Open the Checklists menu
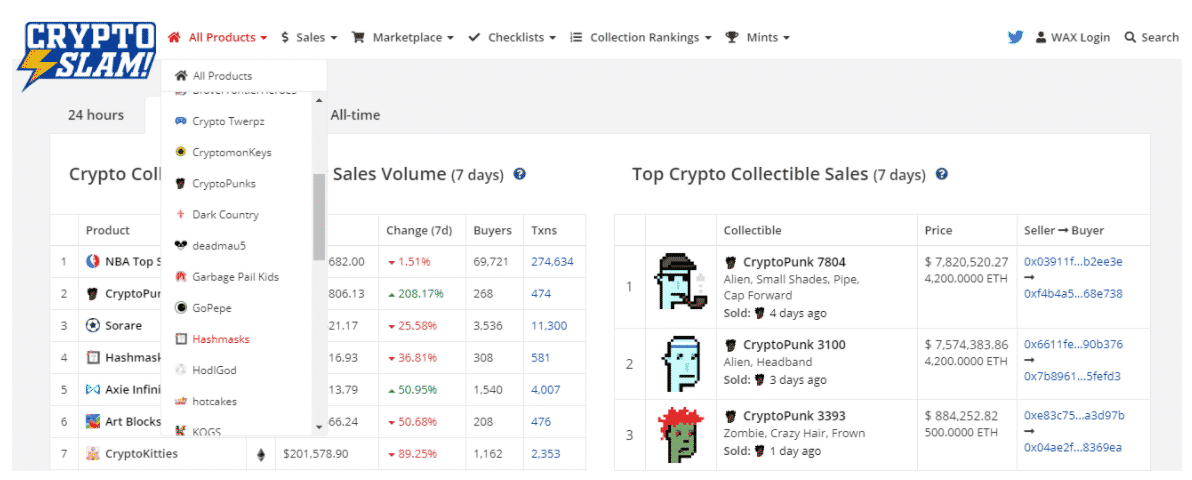The image size is (1192, 480). 512,37
